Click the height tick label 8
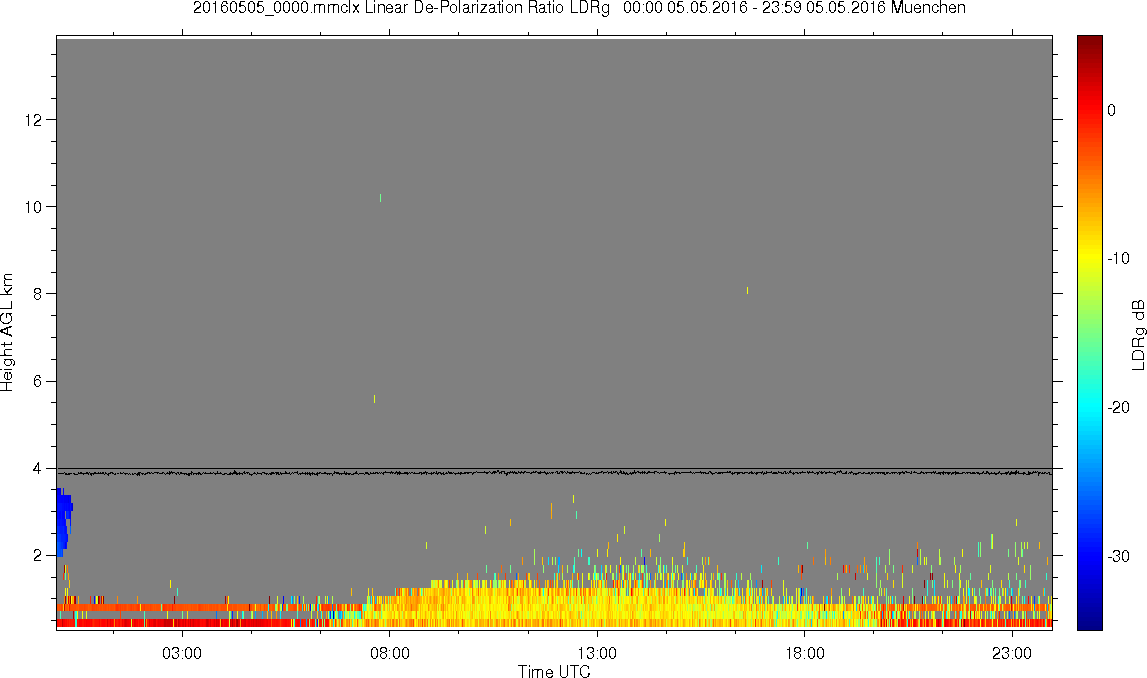The height and width of the screenshot is (678, 1147). click(x=38, y=294)
